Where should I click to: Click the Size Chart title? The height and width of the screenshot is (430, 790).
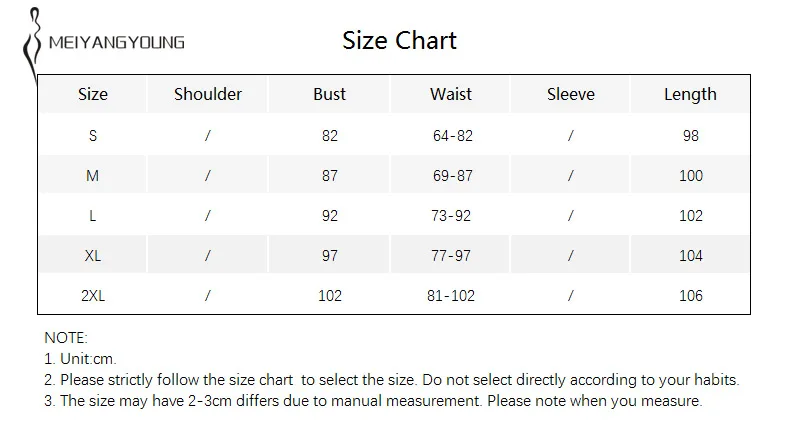click(399, 40)
